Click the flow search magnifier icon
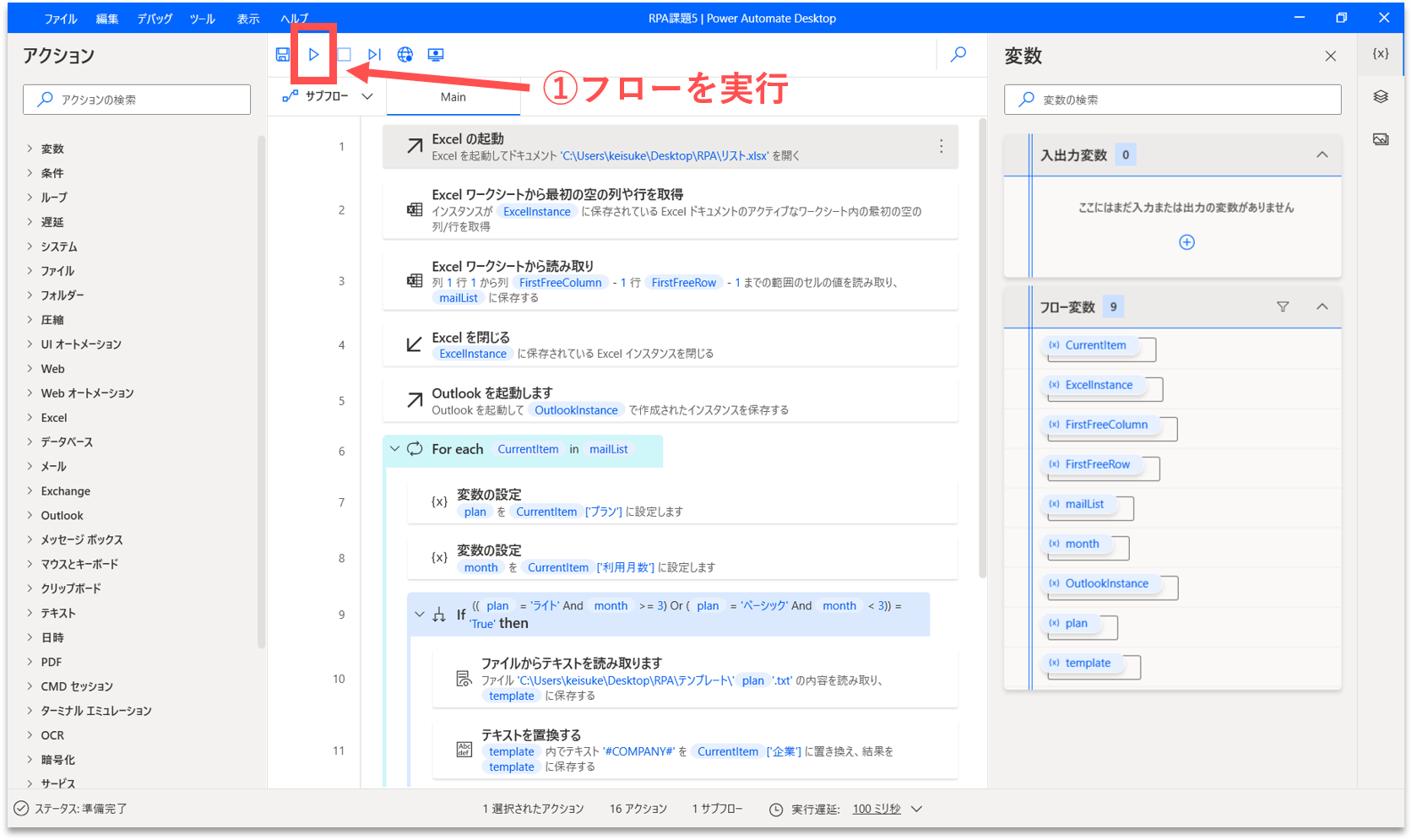The width and height of the screenshot is (1412, 840). 959,55
